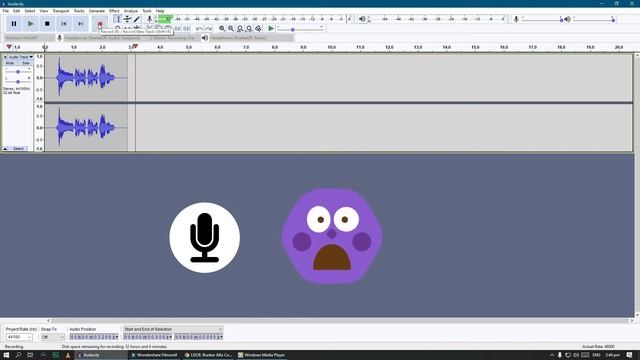Click the selection end time field

point(198,337)
